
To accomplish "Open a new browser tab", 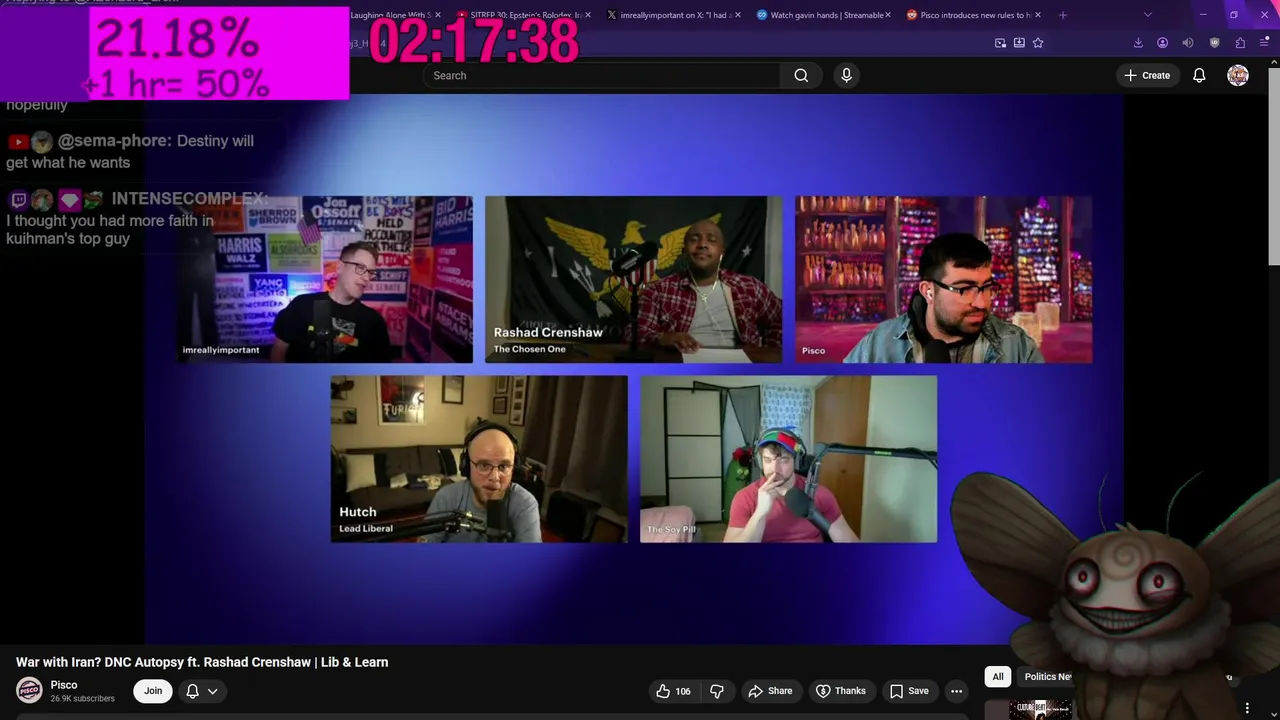I will (x=1063, y=15).
